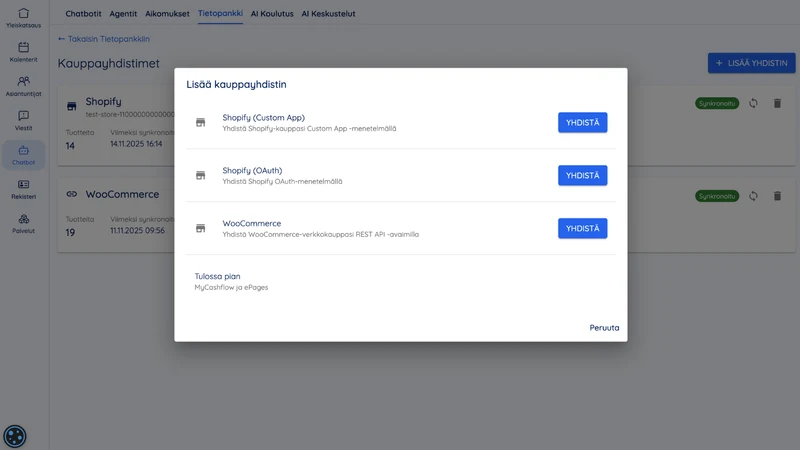This screenshot has width=800, height=450.
Task: Click the Kauppayhdistimet page heading
Action: coord(109,63)
